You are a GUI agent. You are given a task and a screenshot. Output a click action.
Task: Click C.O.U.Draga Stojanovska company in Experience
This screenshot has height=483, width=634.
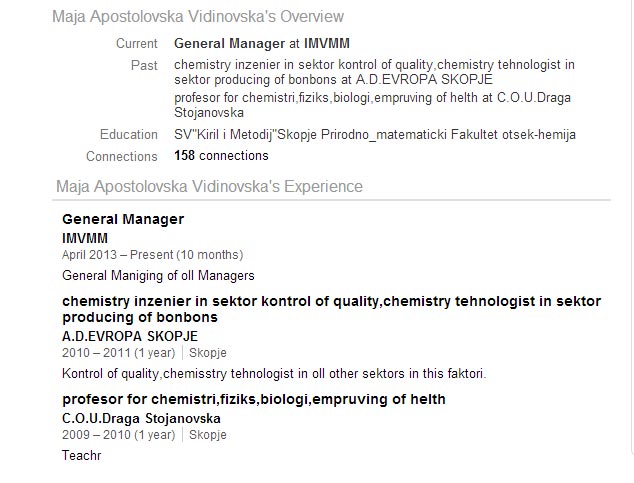click(x=141, y=418)
